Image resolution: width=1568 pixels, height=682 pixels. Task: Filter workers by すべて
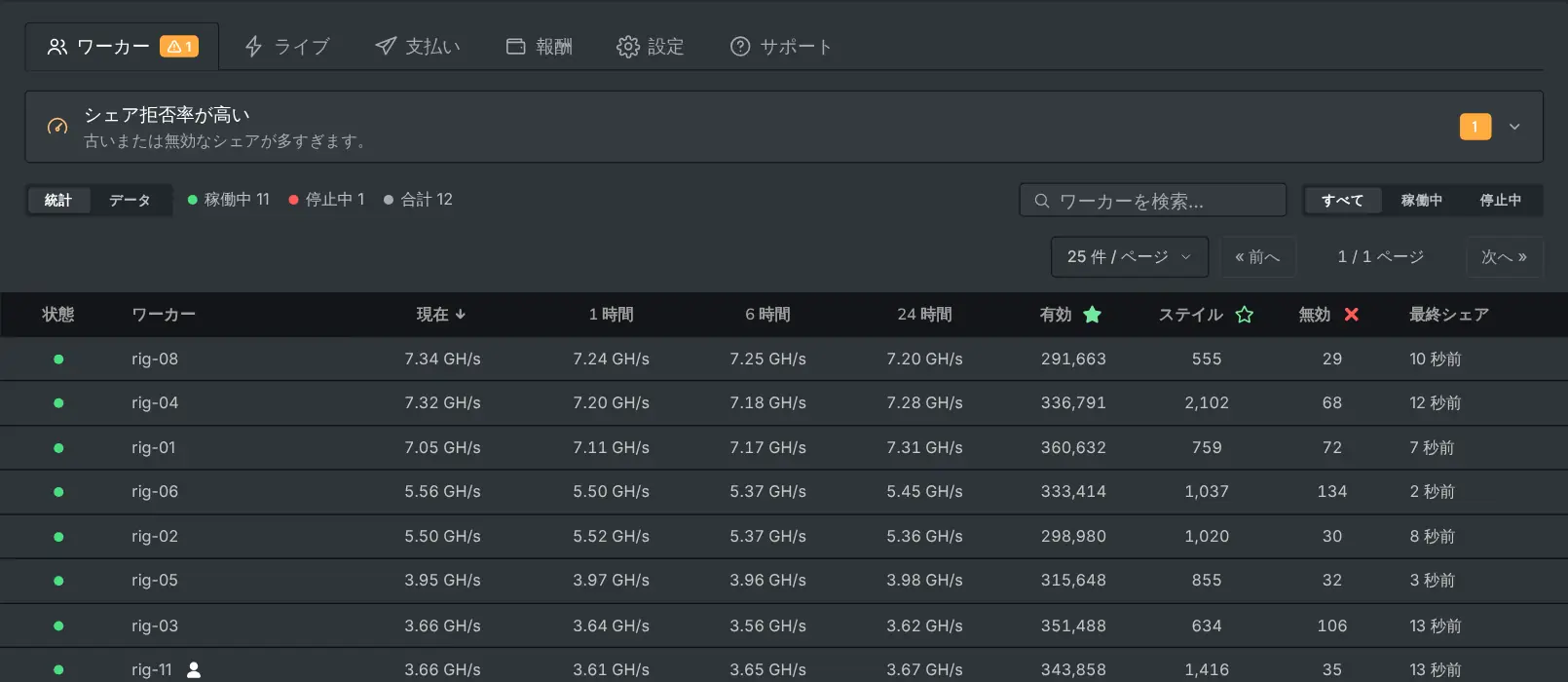1342,200
